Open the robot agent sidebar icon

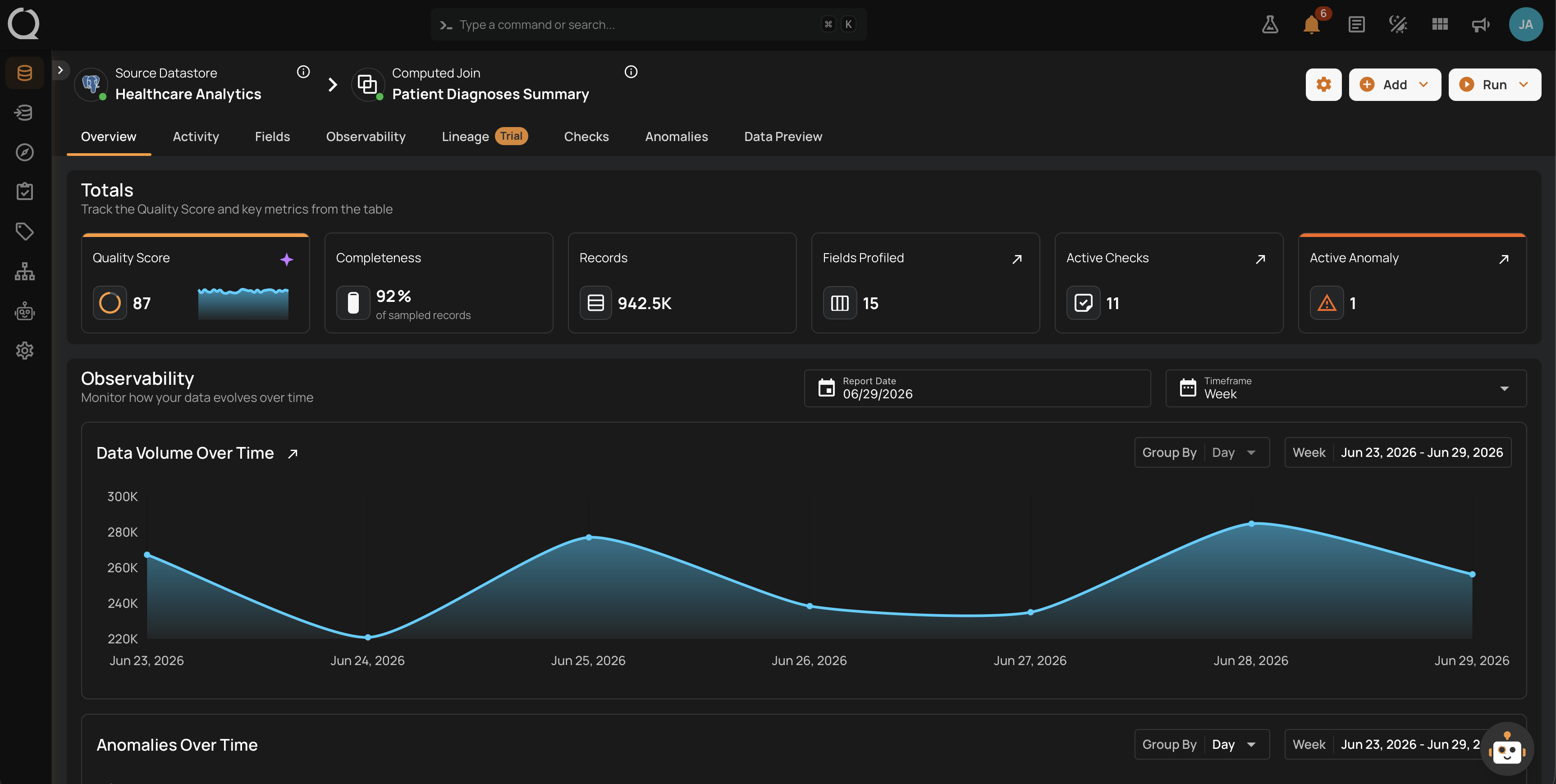point(25,311)
